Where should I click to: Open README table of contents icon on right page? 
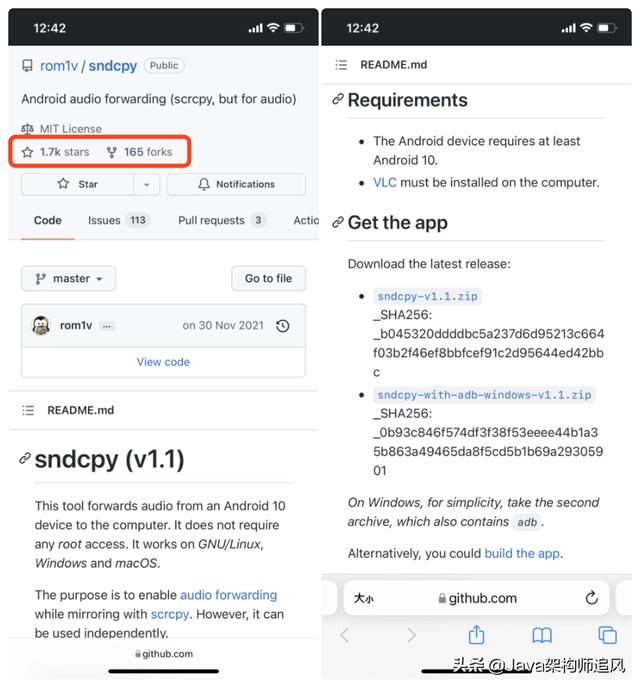click(341, 65)
